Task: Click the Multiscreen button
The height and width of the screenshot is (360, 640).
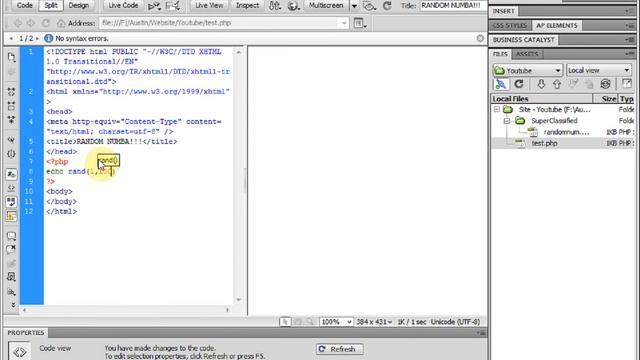Action: pos(326,6)
